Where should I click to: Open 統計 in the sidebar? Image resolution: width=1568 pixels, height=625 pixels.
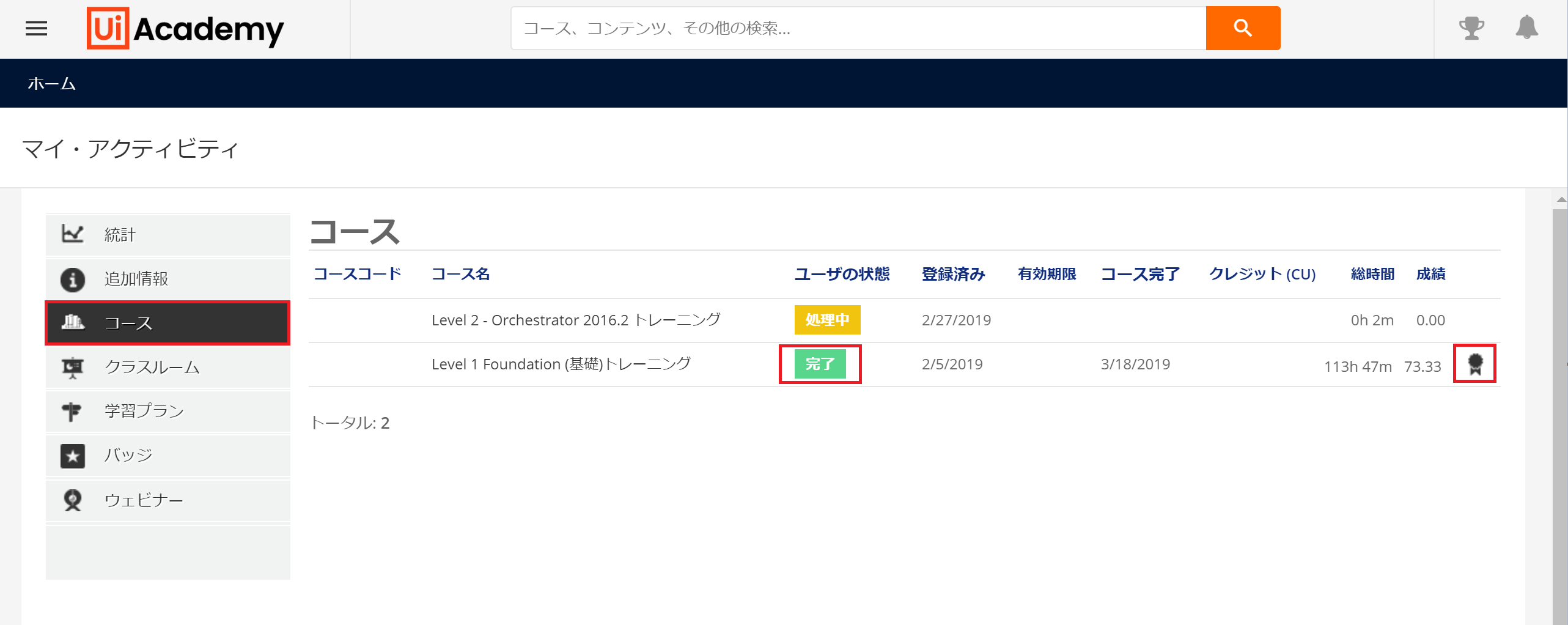point(168,235)
